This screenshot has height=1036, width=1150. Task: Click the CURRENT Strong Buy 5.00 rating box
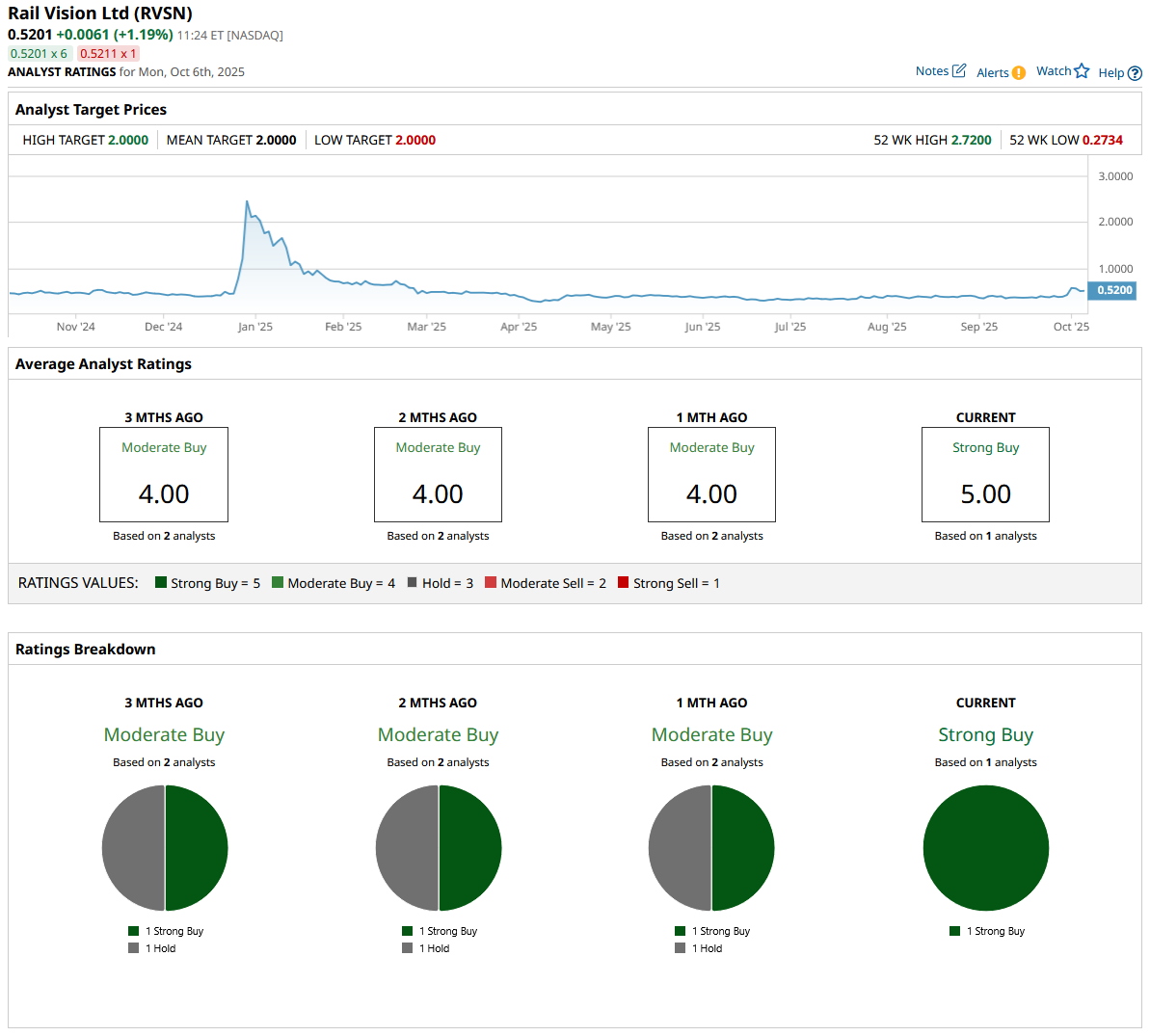(x=985, y=475)
